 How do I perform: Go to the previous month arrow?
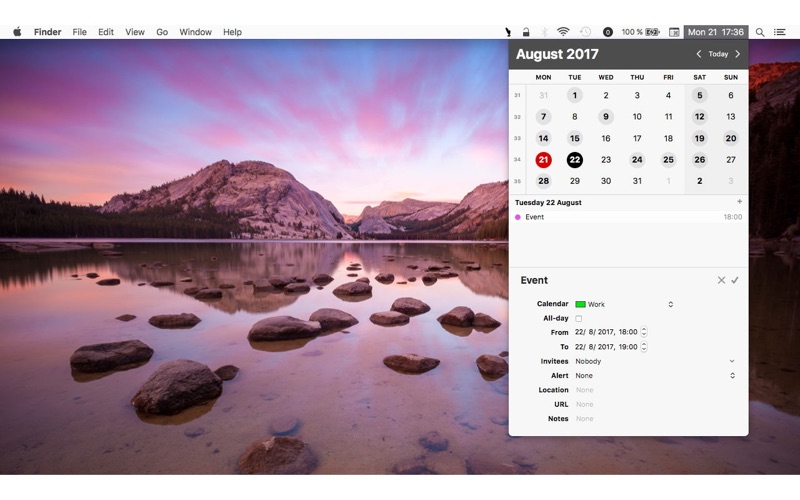699,54
